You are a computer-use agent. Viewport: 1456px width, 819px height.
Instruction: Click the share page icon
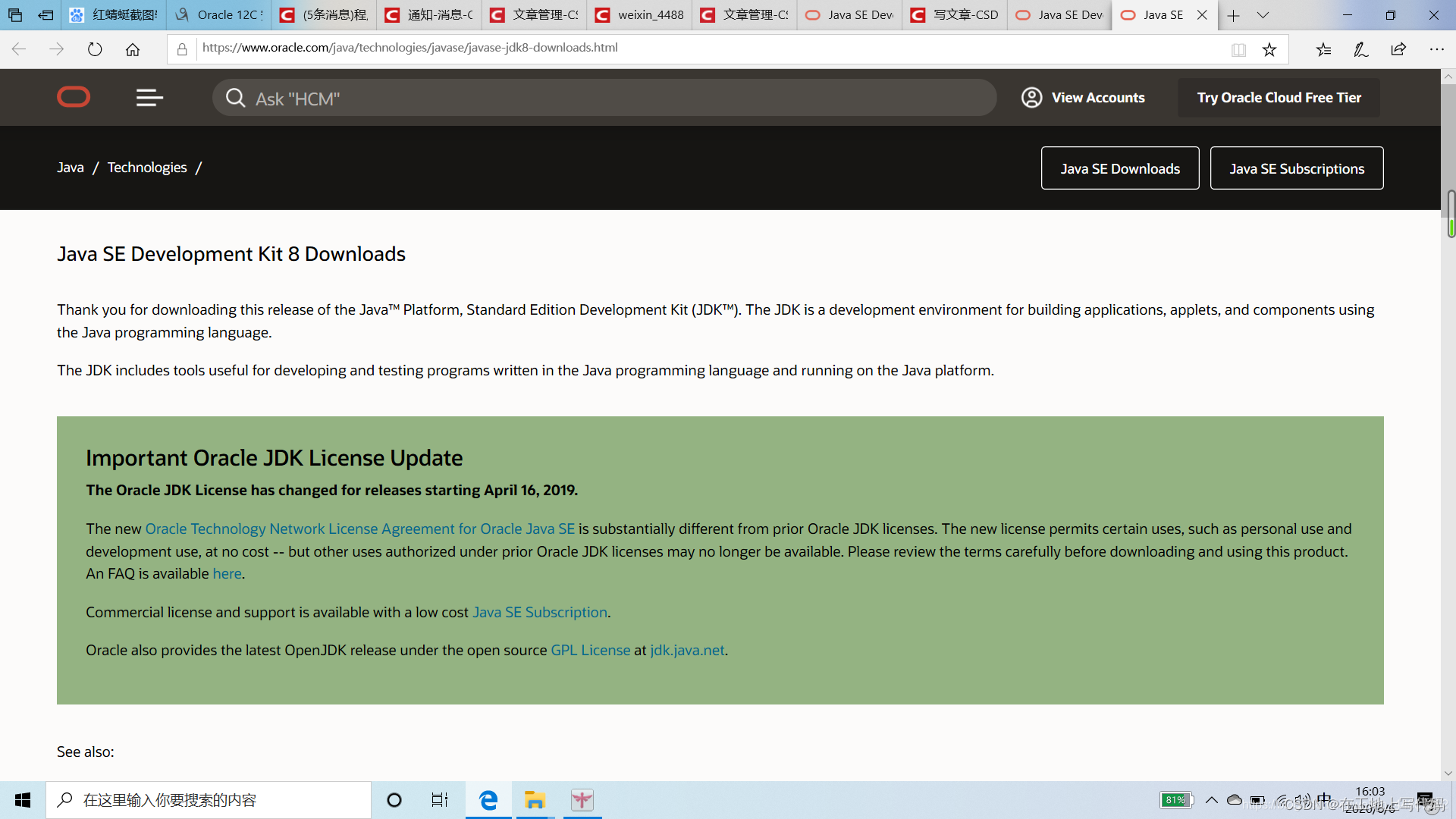pos(1398,50)
